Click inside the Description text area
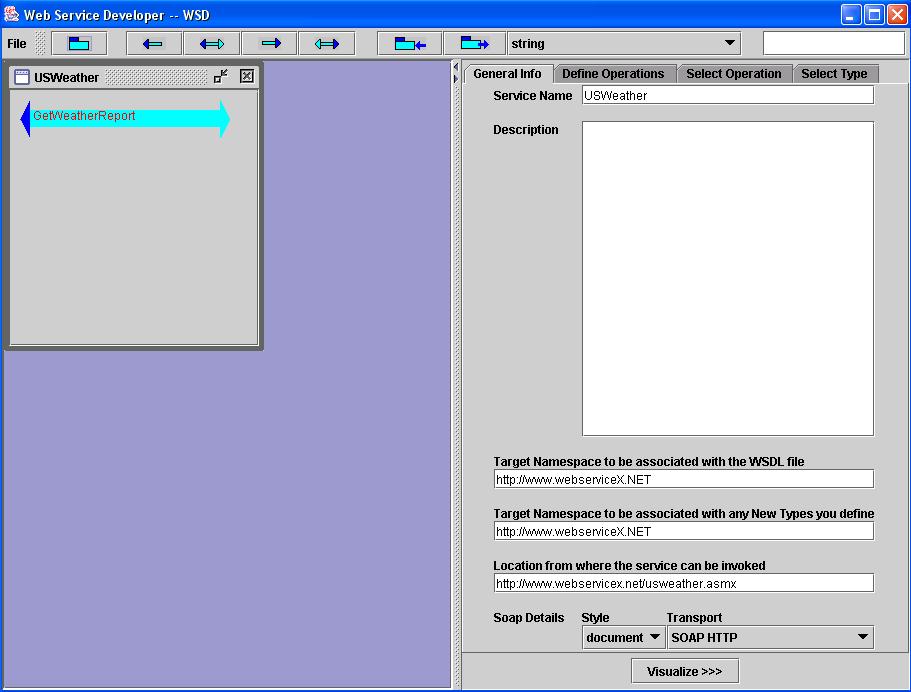 (727, 278)
